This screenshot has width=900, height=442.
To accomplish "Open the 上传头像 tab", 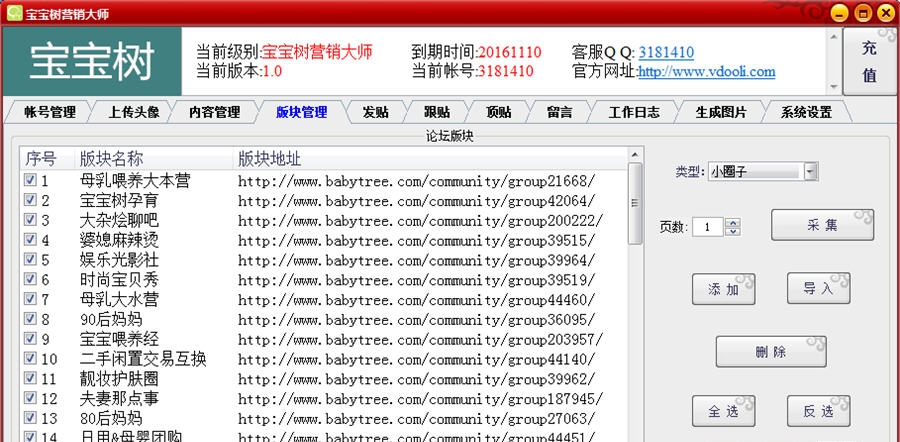I will [x=134, y=112].
